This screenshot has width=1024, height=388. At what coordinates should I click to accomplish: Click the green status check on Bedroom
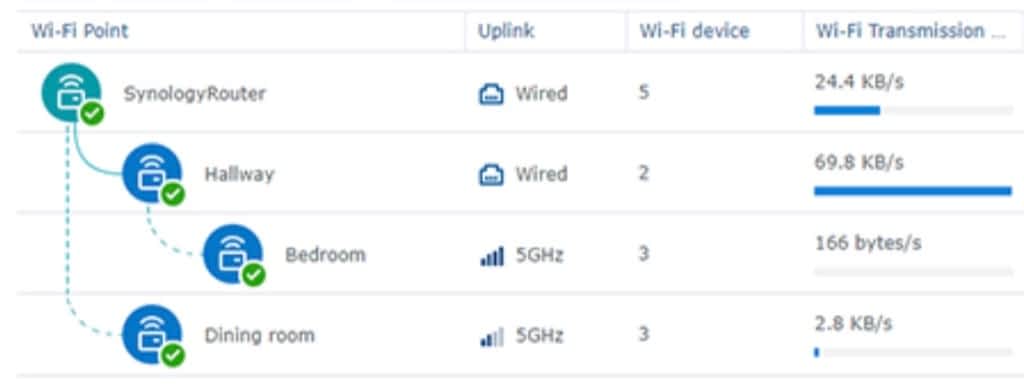254,274
